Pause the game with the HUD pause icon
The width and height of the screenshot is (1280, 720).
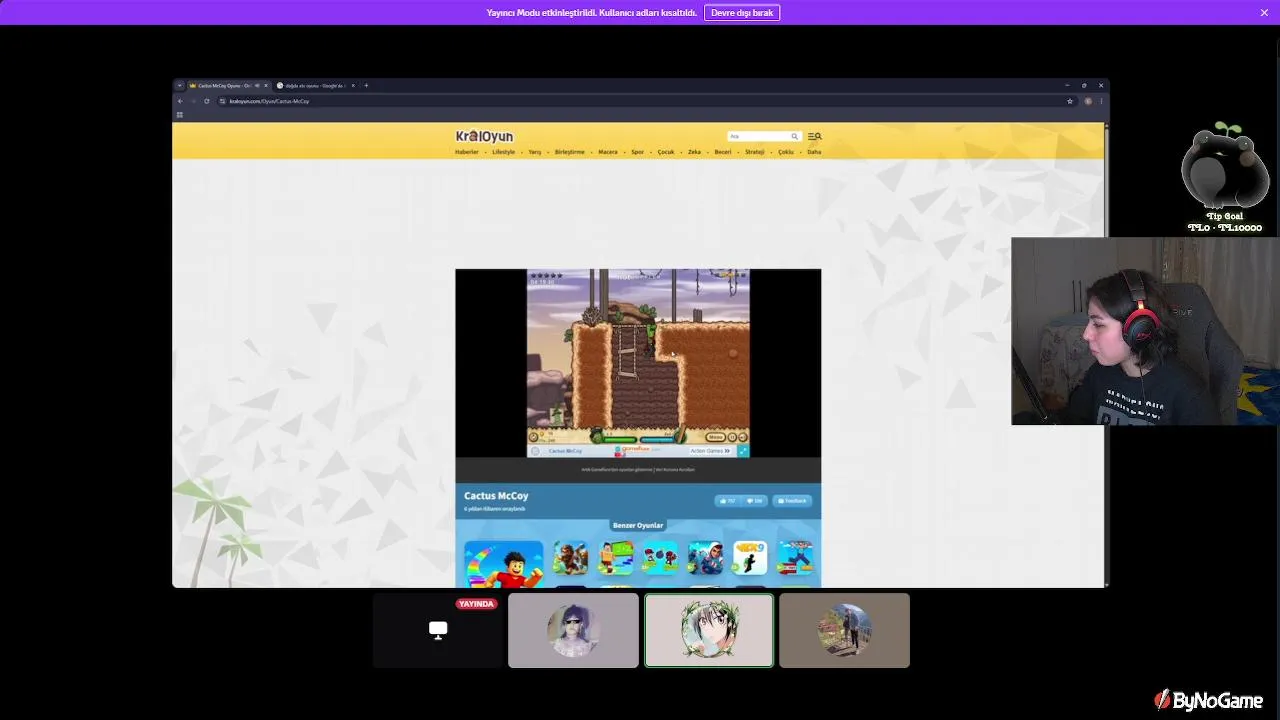coord(732,437)
